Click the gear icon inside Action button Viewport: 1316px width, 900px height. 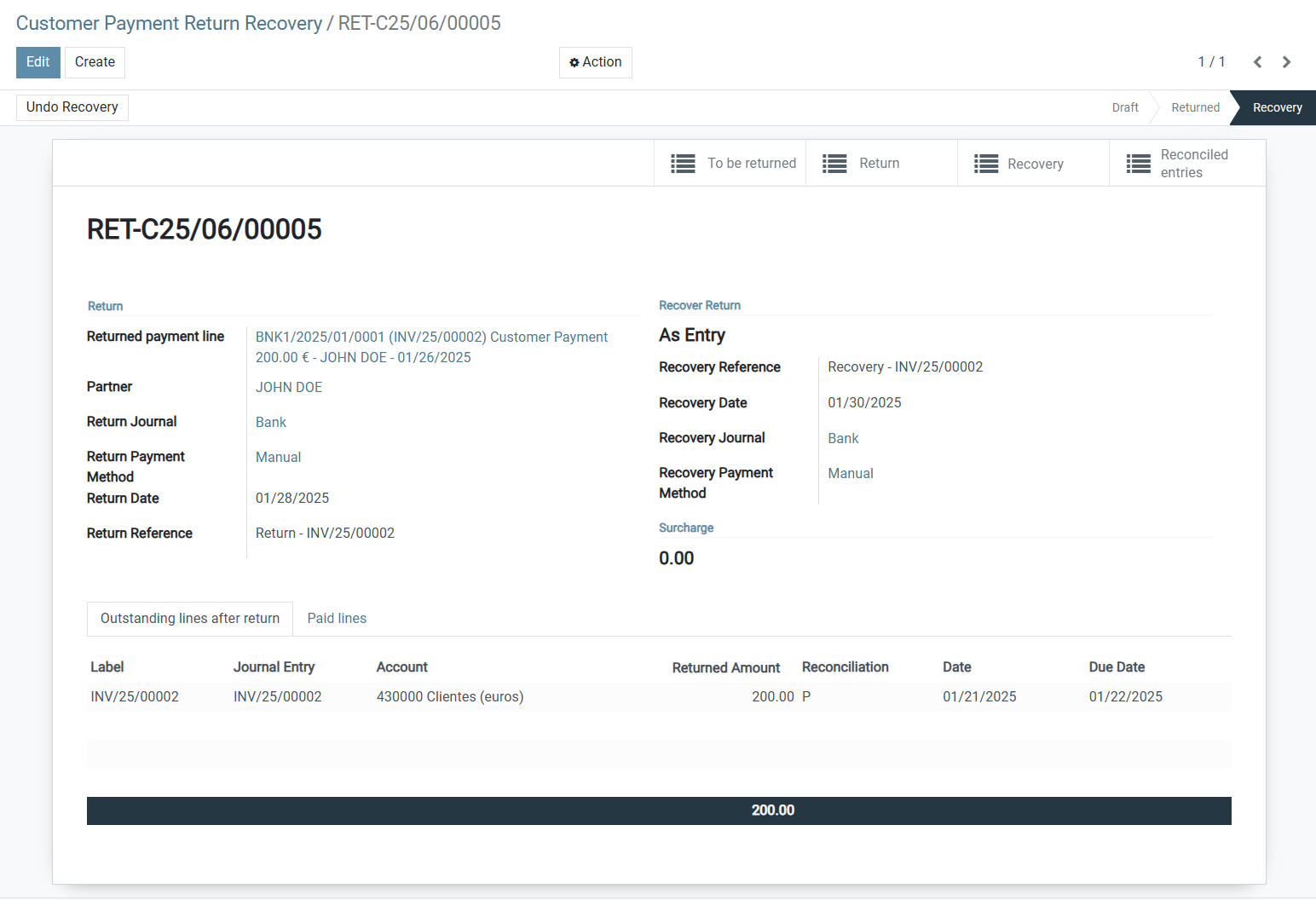(574, 61)
